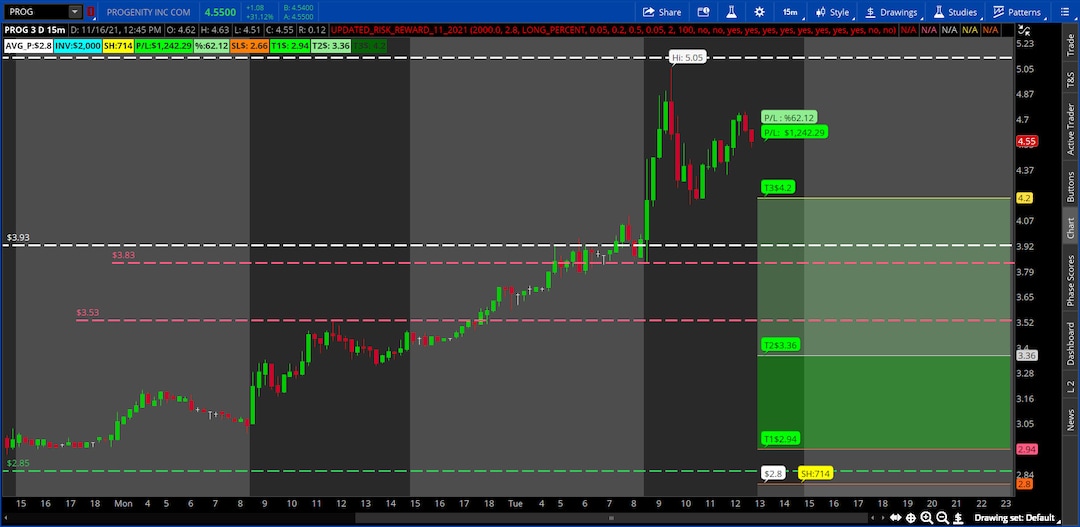This screenshot has width=1080, height=527.
Task: Open the Drawings menu
Action: (x=891, y=12)
